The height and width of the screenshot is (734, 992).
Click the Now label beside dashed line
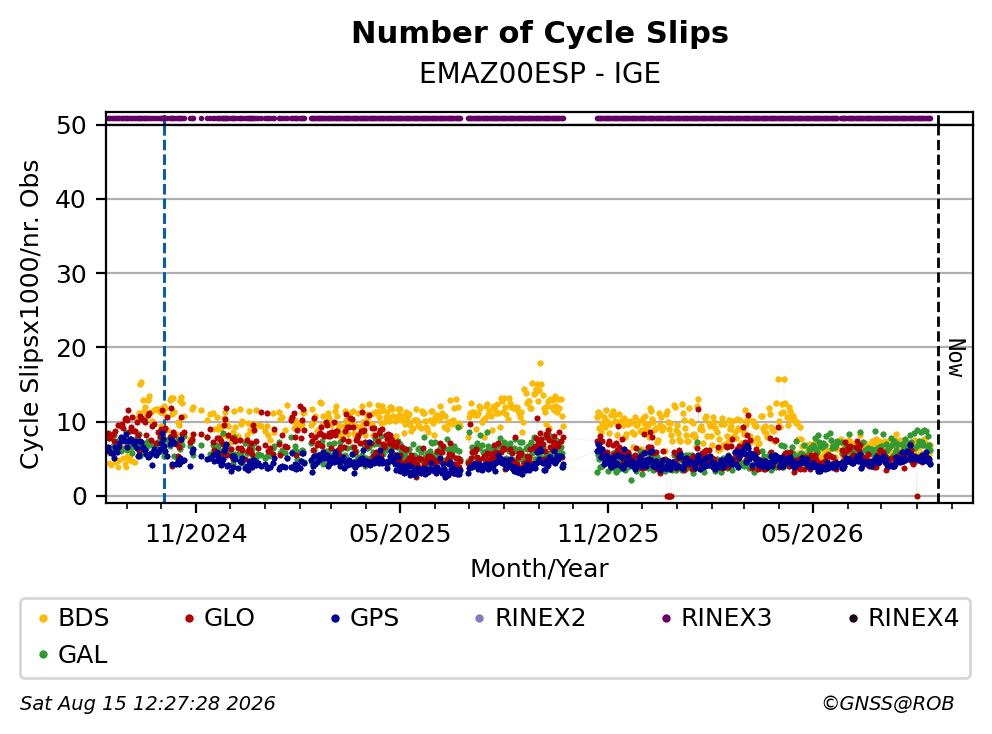click(x=957, y=359)
